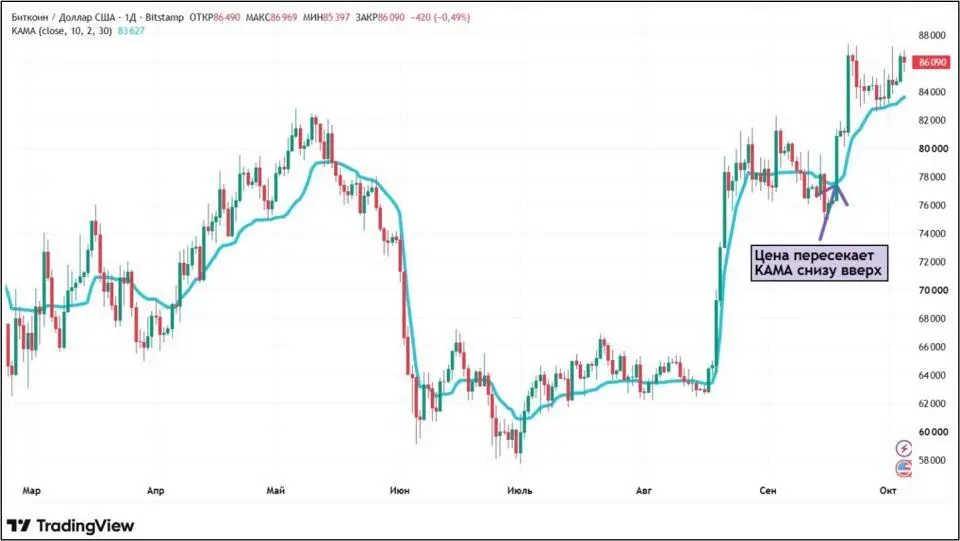
Task: Click the 72 000 price axis label
Action: click(932, 261)
